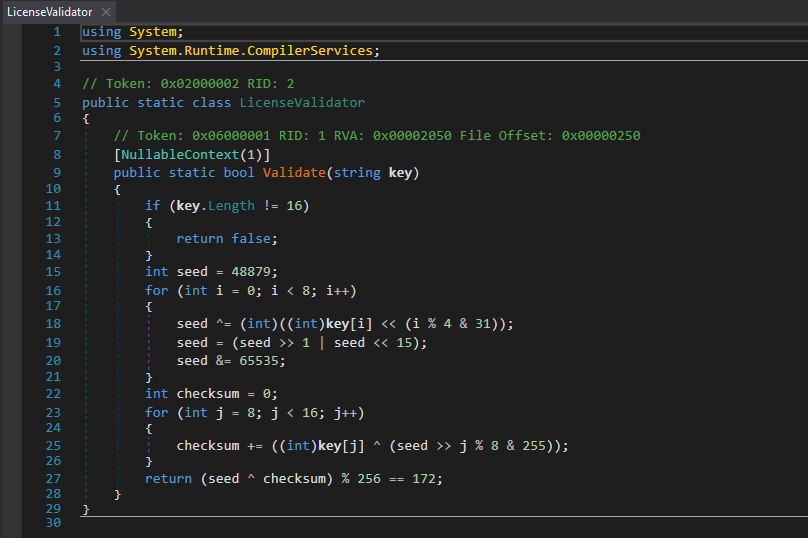Viewport: 808px width, 538px height.
Task: Click line number 27 in the gutter
Action: click(53, 479)
